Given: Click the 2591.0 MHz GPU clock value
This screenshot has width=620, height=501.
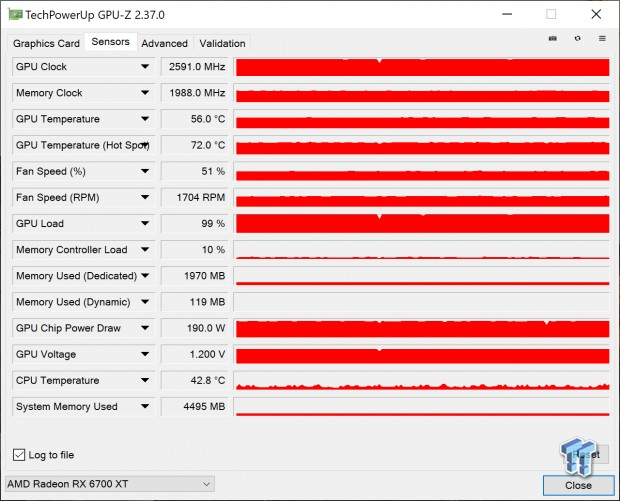Looking at the screenshot, I should coord(195,66).
